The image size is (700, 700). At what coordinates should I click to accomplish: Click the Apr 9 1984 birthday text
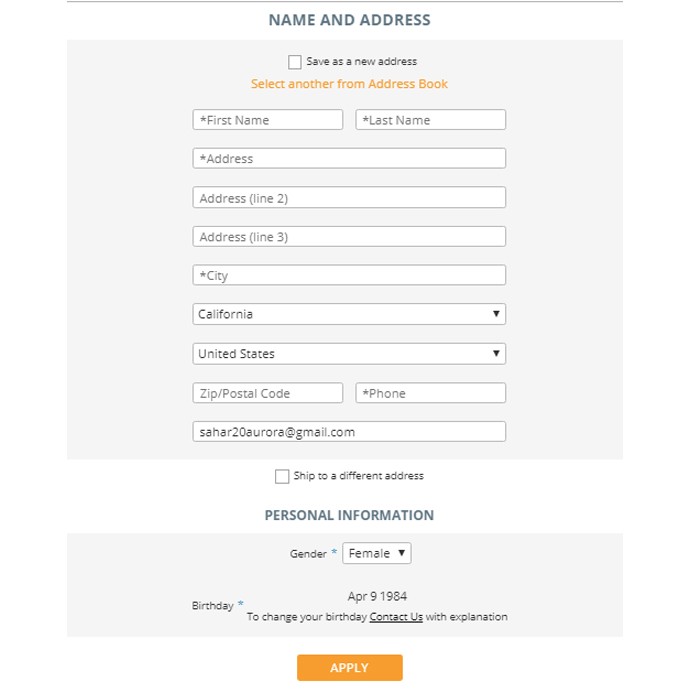(x=377, y=597)
